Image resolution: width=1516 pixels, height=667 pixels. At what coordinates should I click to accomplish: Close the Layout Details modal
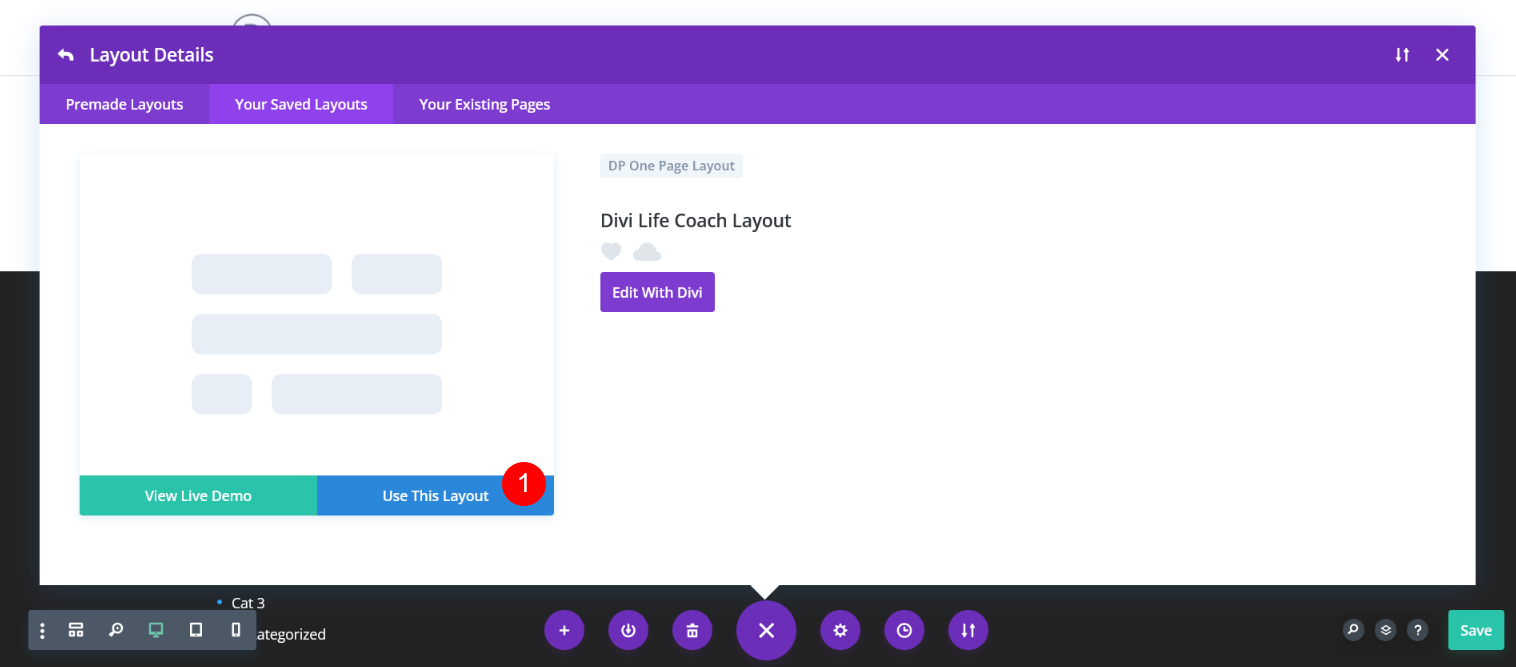coord(1442,55)
